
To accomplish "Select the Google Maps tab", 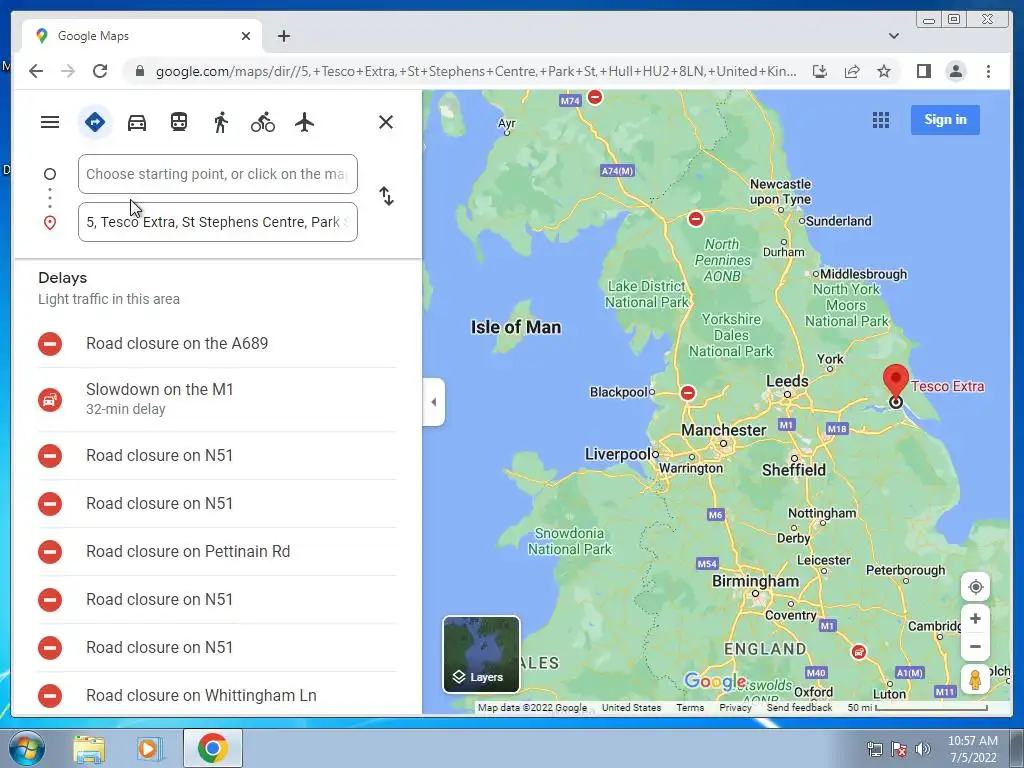I will tap(142, 36).
